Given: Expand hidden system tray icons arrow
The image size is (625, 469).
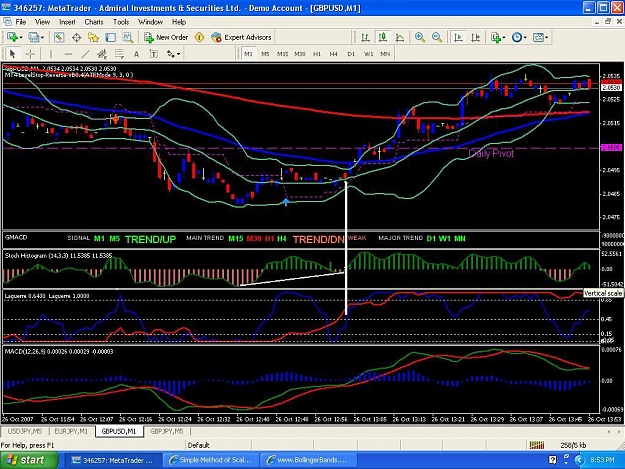Looking at the screenshot, I should click(579, 460).
